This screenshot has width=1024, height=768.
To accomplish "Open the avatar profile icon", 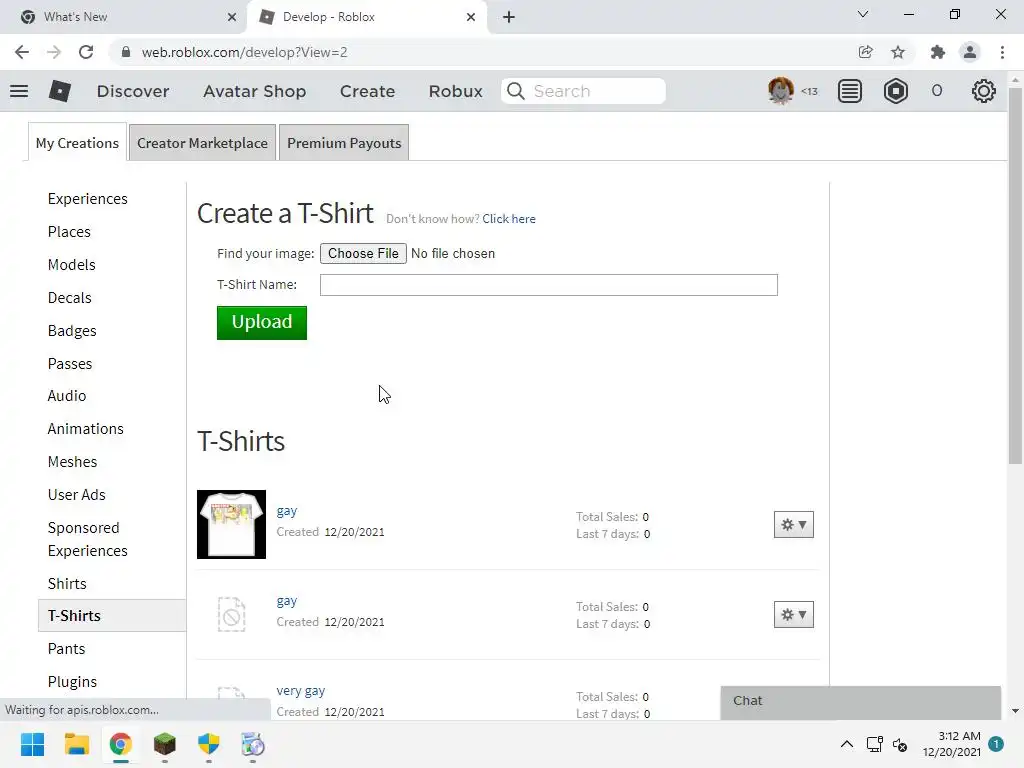I will [x=780, y=91].
